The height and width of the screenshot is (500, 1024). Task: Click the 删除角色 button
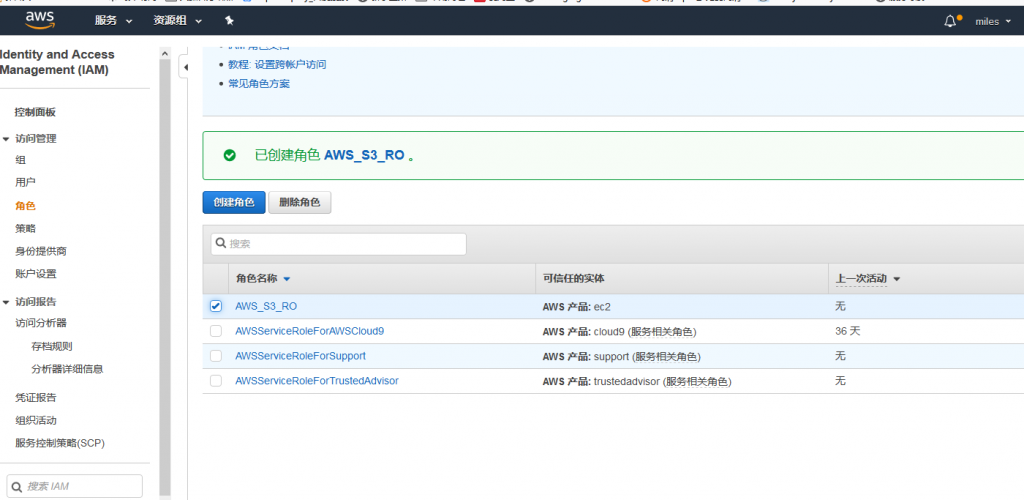pyautogui.click(x=300, y=202)
